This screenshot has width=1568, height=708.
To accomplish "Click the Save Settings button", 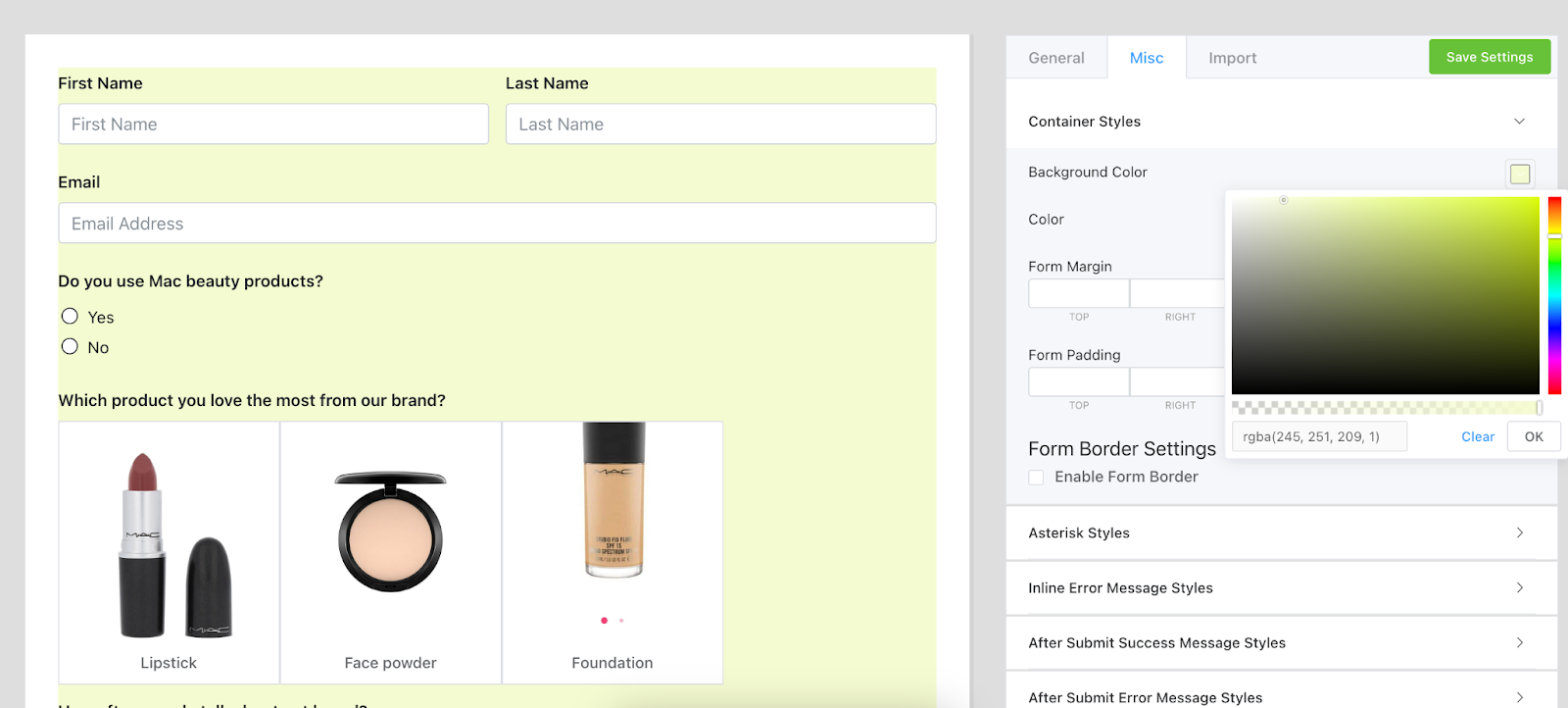I will [x=1490, y=57].
